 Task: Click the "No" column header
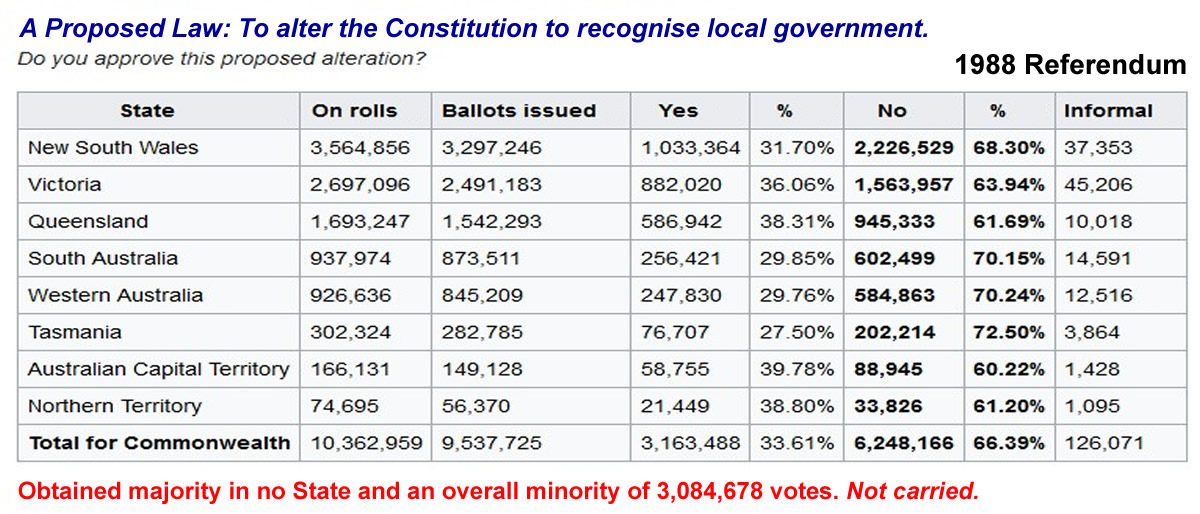point(892,111)
